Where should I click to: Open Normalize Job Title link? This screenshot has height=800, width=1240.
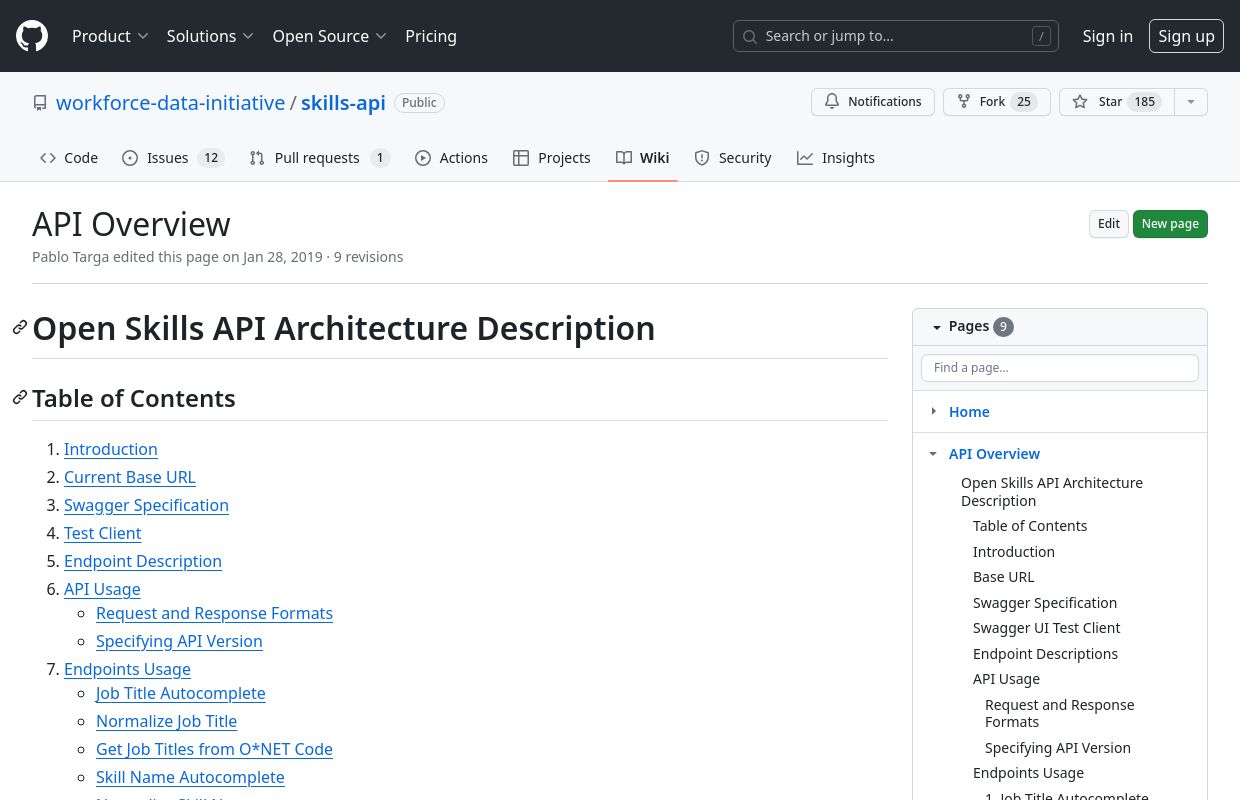pyautogui.click(x=166, y=721)
